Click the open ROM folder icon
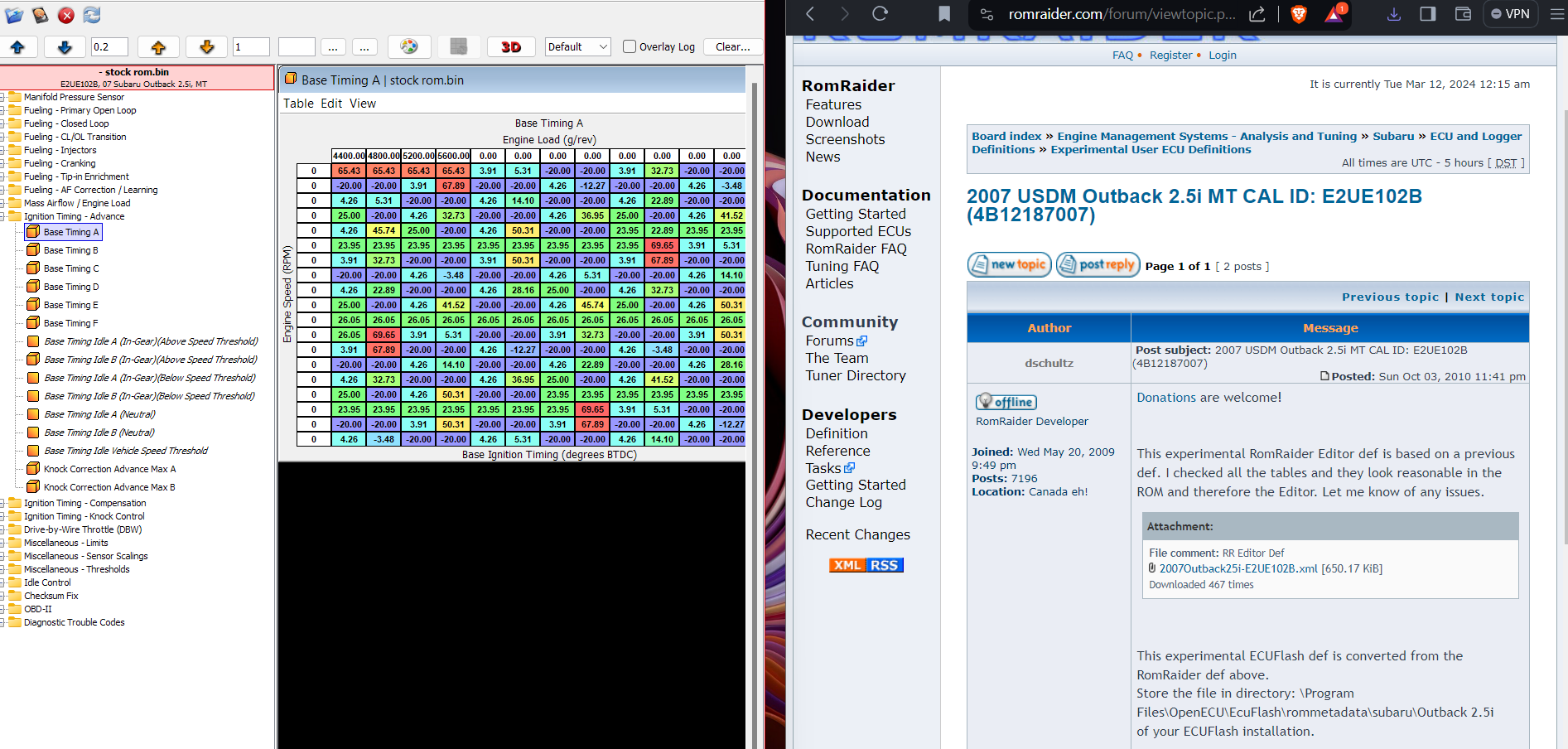Viewport: 1568px width, 749px height. click(x=14, y=15)
